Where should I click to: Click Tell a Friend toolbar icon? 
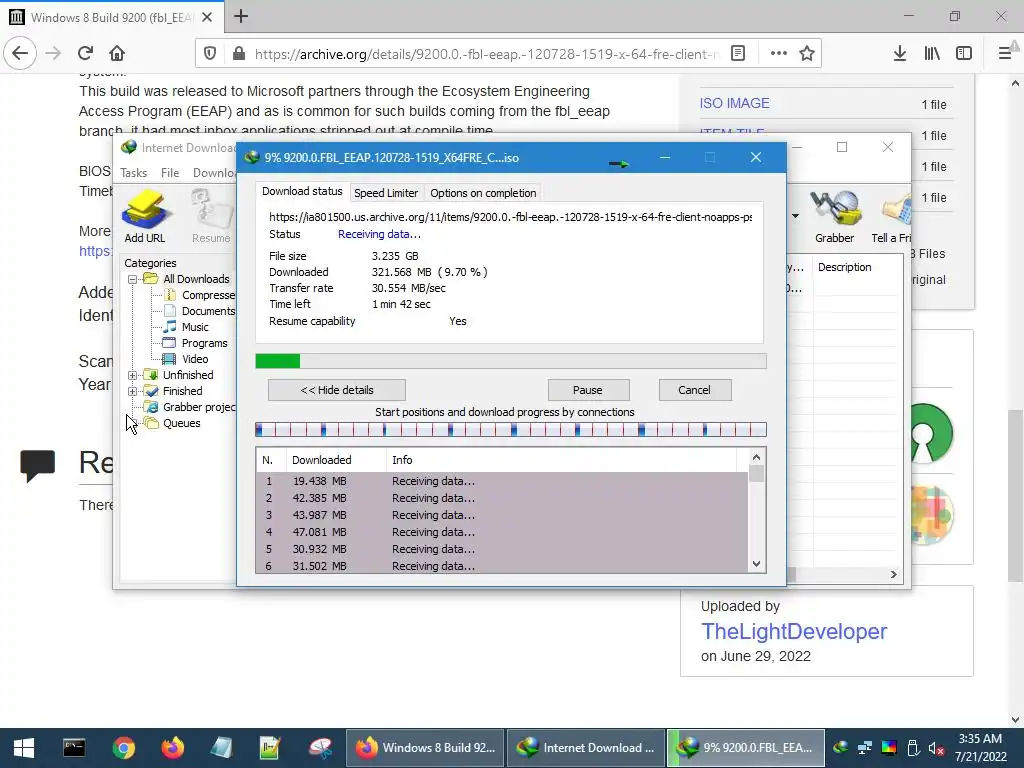click(893, 216)
